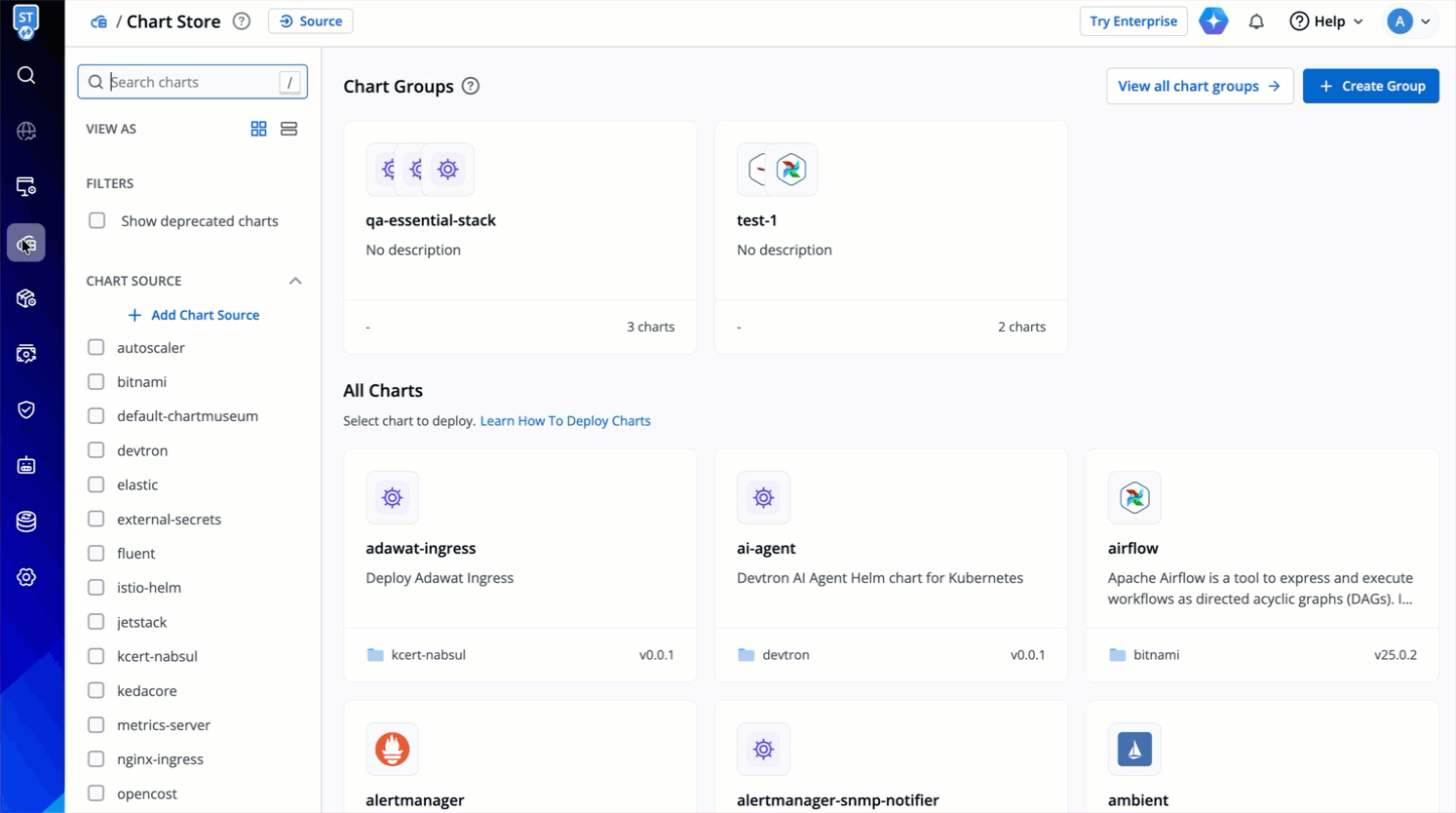Expand the user profile dropdown
This screenshot has height=813, width=1456.
(1409, 21)
